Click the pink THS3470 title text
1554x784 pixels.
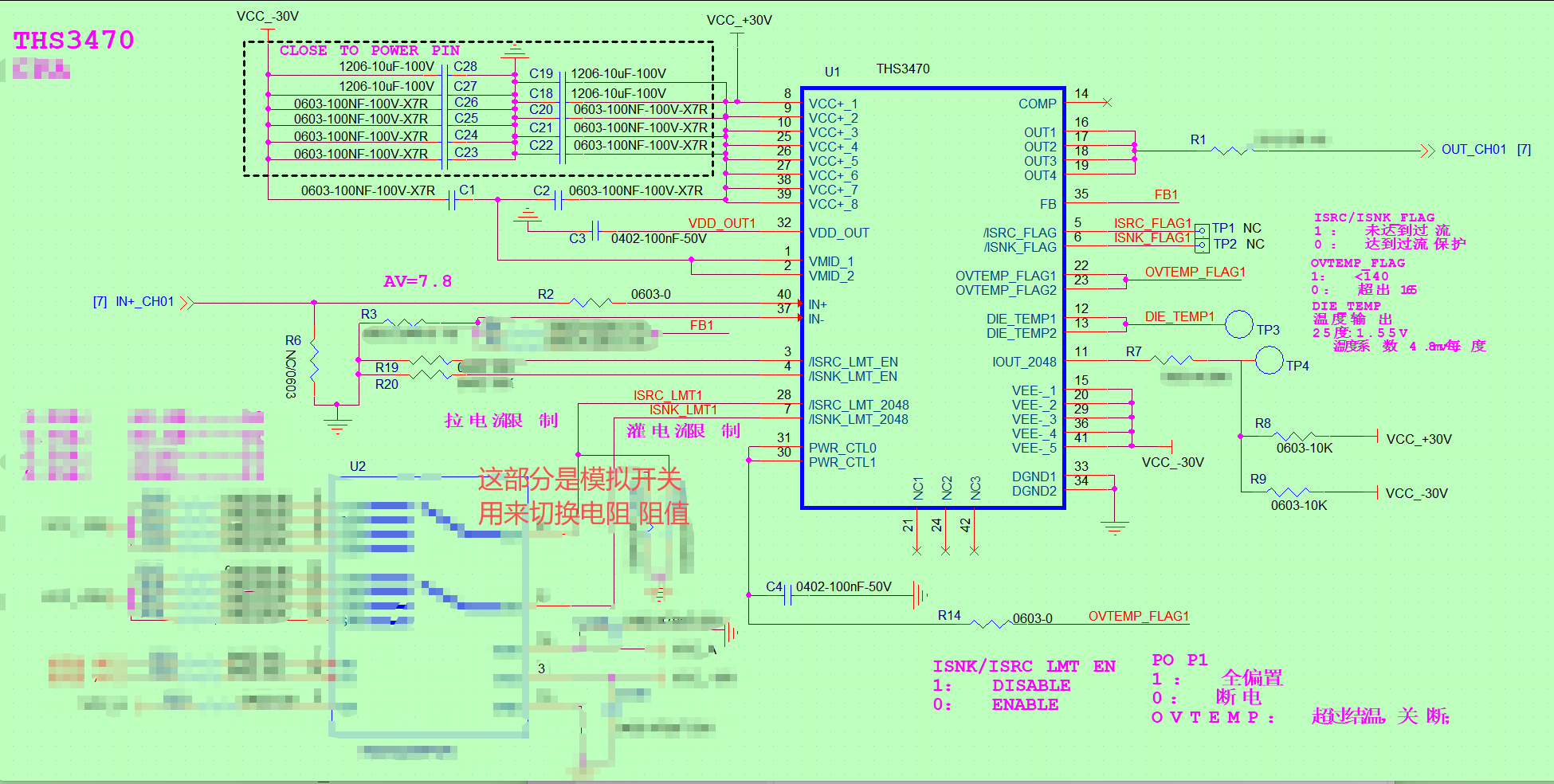click(x=73, y=40)
